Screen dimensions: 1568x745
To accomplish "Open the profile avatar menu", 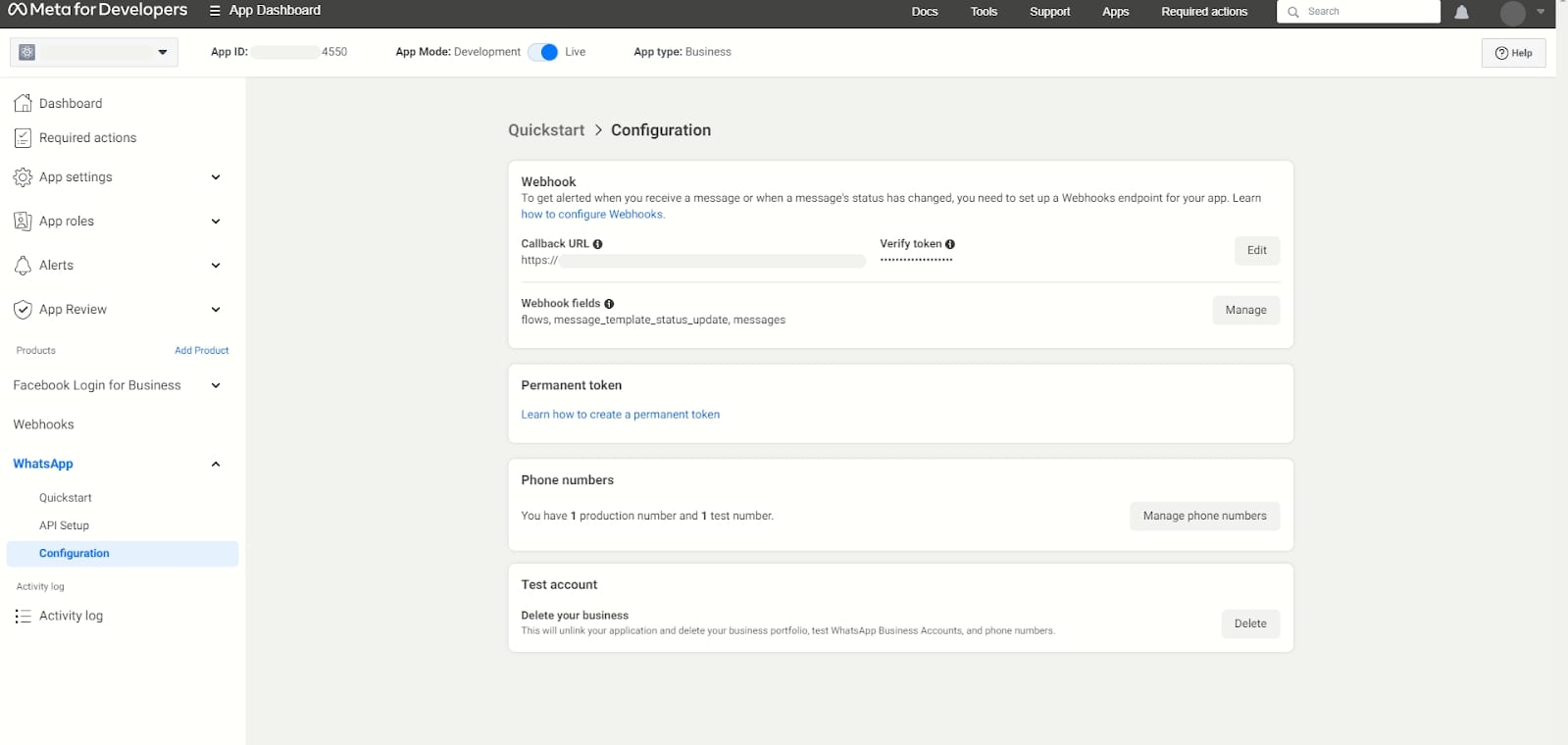I will tap(1513, 13).
